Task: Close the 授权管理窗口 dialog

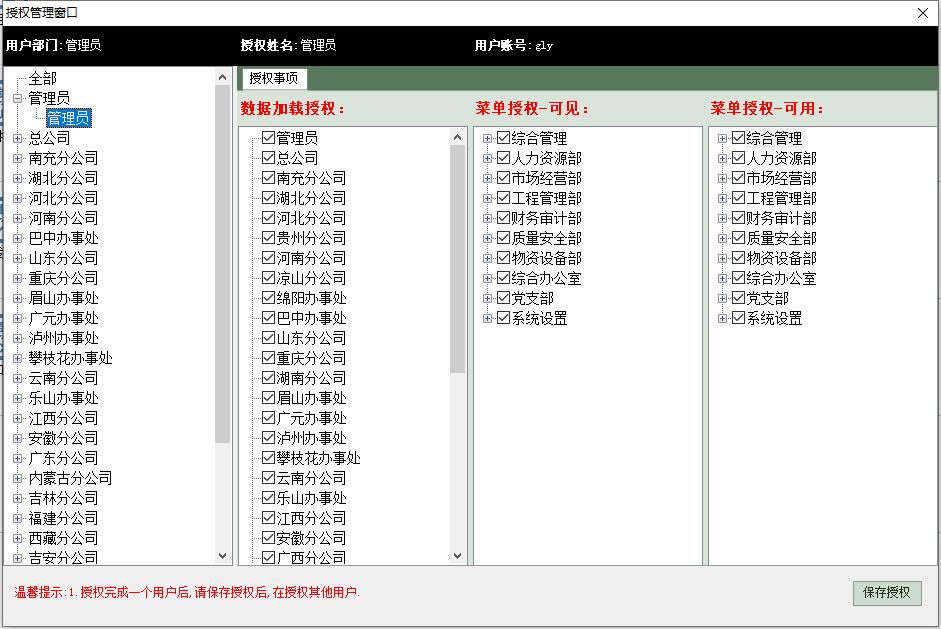Action: click(923, 13)
